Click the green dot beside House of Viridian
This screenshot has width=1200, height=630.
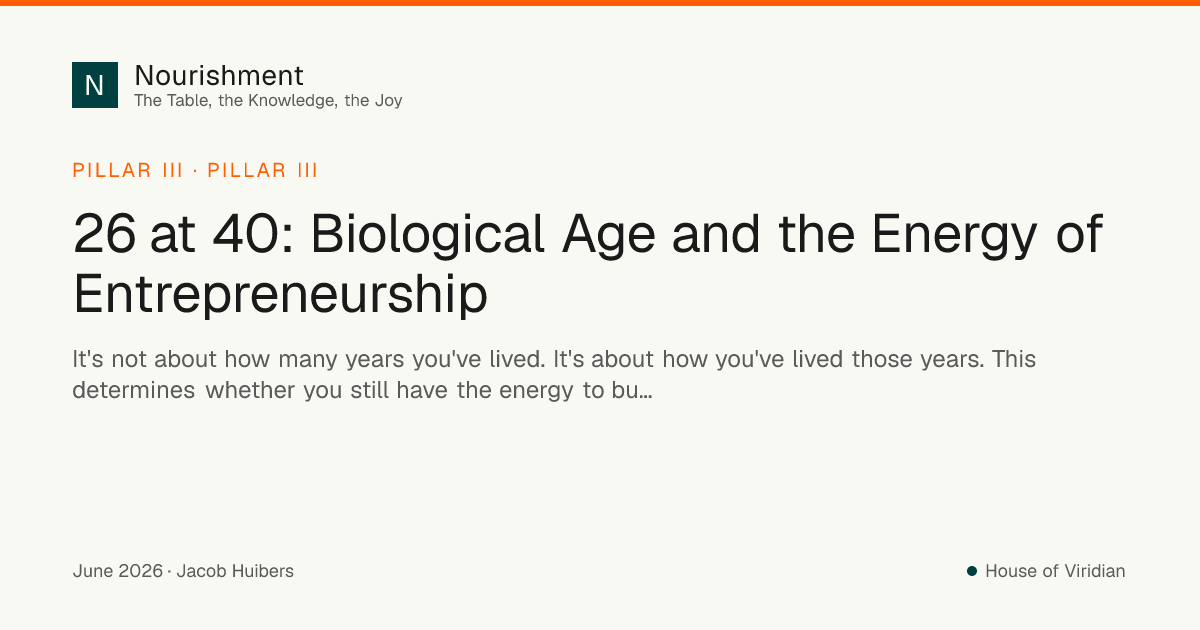[x=971, y=571]
